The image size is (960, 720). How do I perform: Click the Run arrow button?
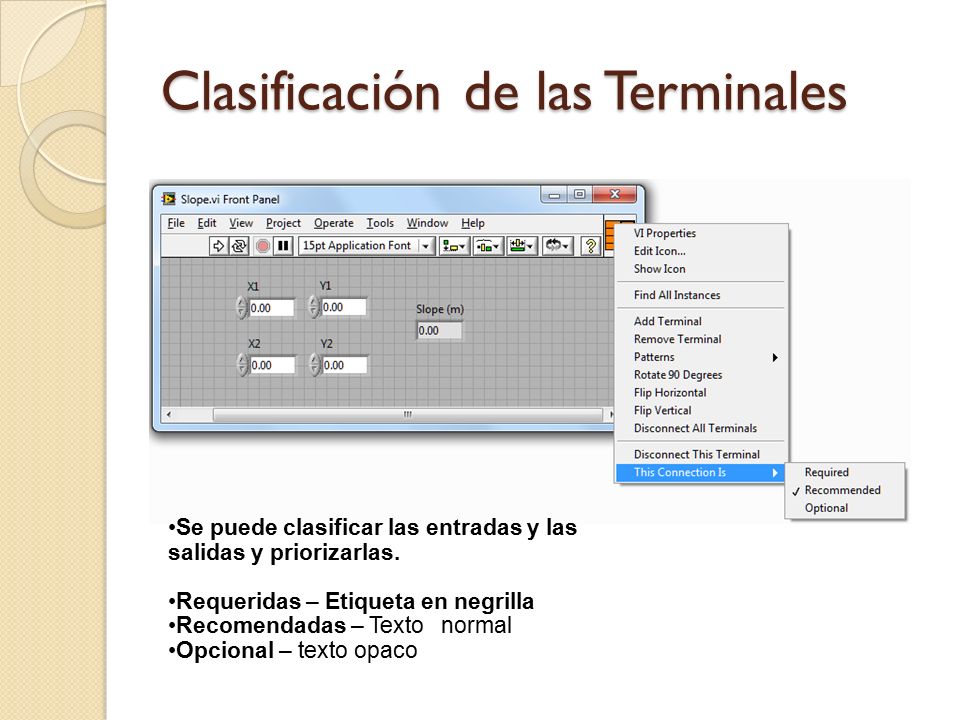click(219, 246)
